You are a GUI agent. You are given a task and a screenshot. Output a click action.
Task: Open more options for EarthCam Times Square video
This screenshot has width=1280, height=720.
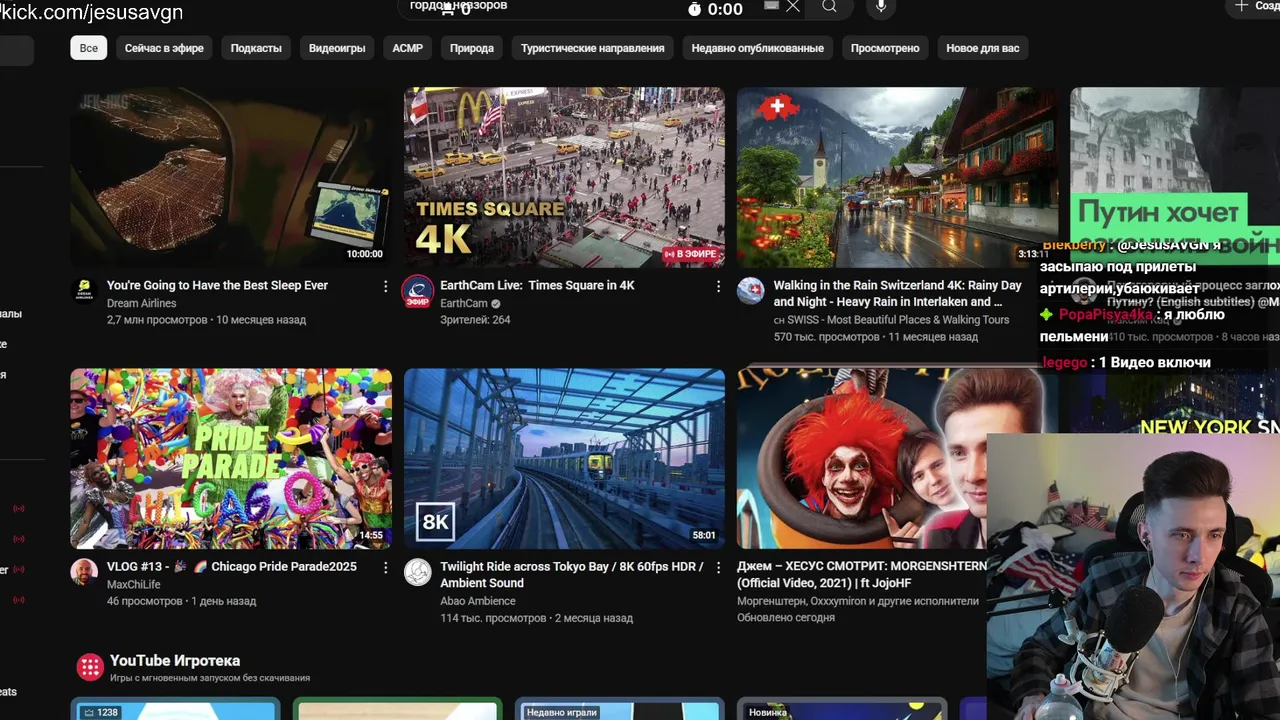(x=718, y=286)
